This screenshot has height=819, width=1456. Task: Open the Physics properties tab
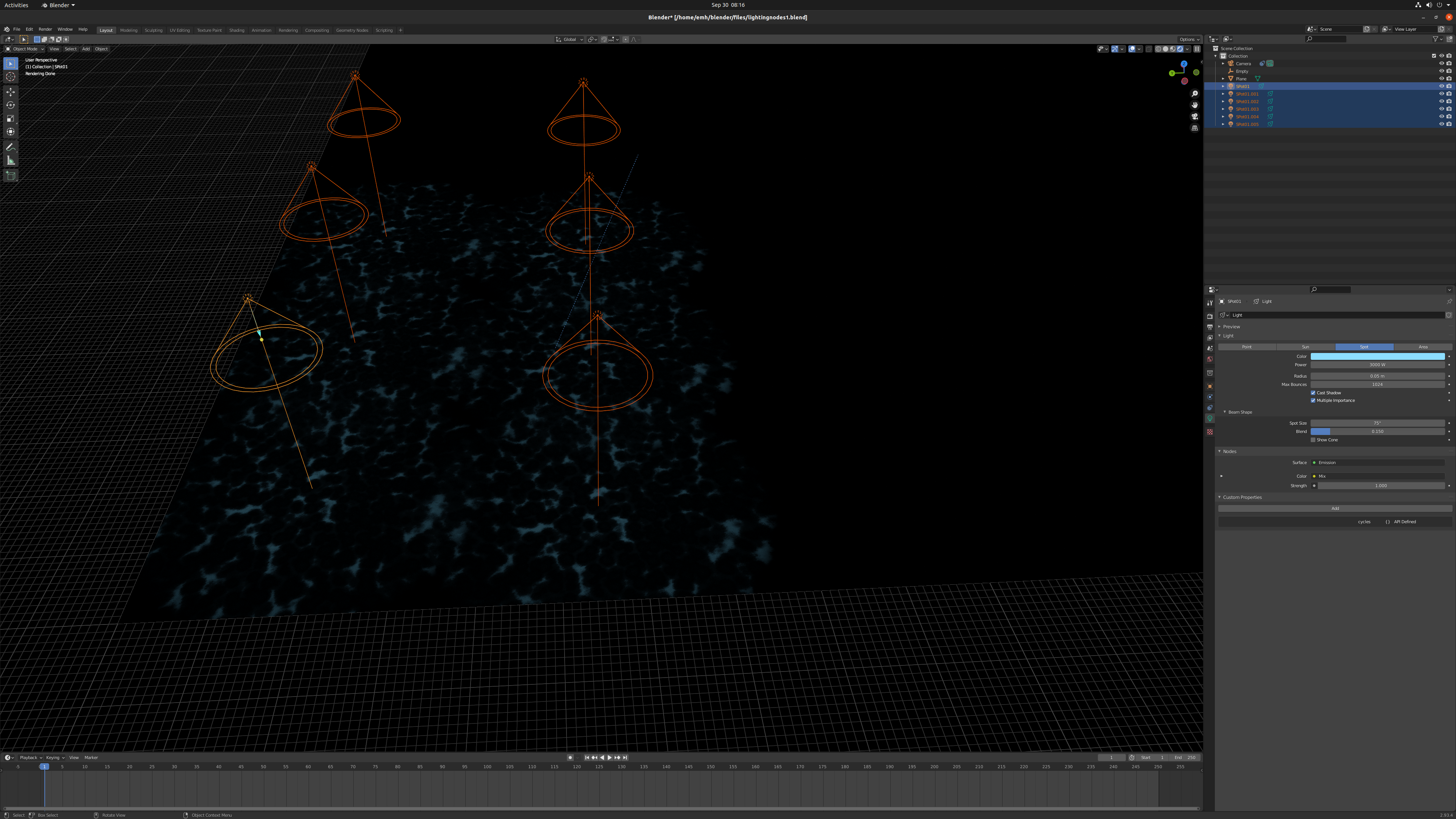pyautogui.click(x=1210, y=397)
